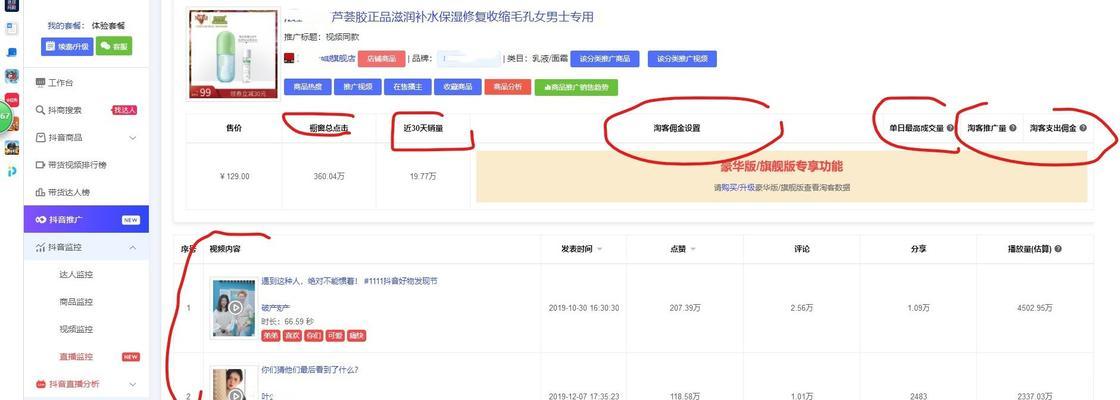1120x400 pixels.
Task: Open 商品监控 submenu entry
Action: [76, 301]
